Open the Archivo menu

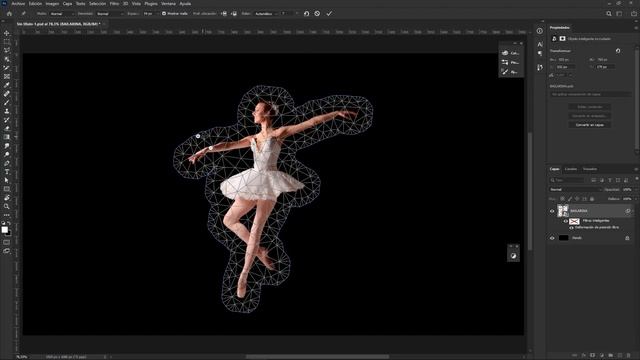point(18,3)
